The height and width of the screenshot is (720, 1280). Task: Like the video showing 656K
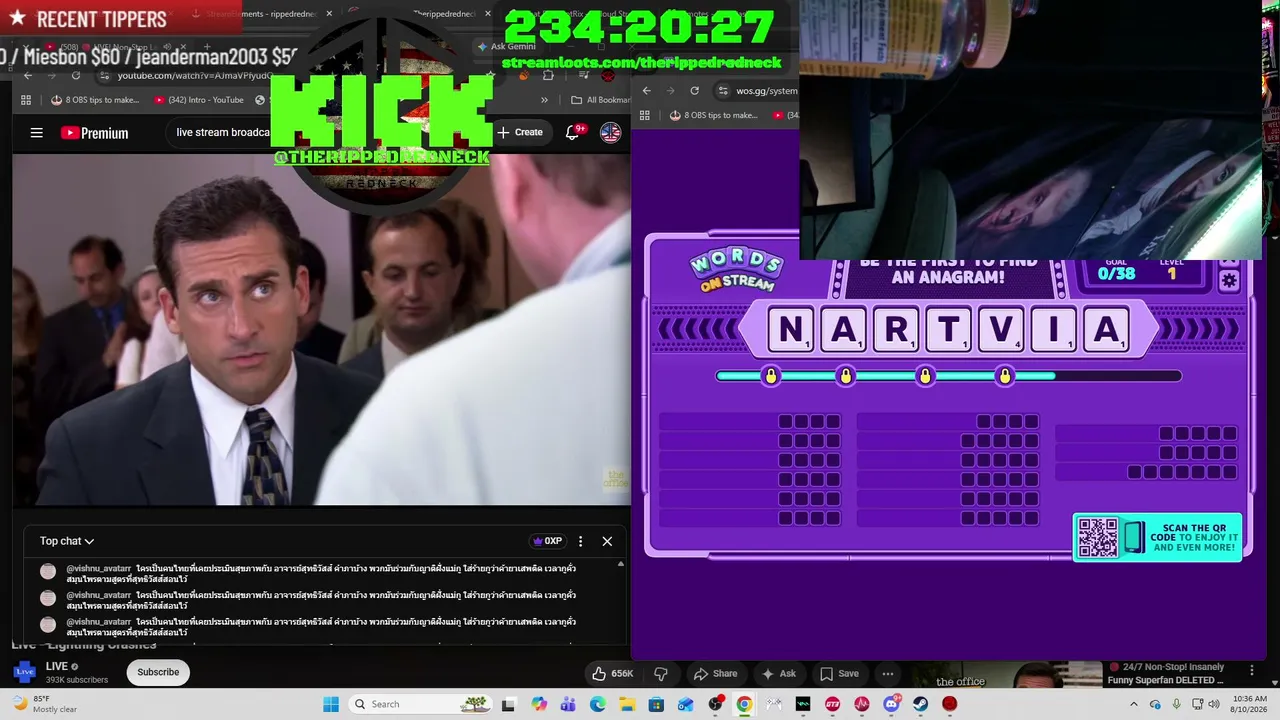[x=612, y=673]
